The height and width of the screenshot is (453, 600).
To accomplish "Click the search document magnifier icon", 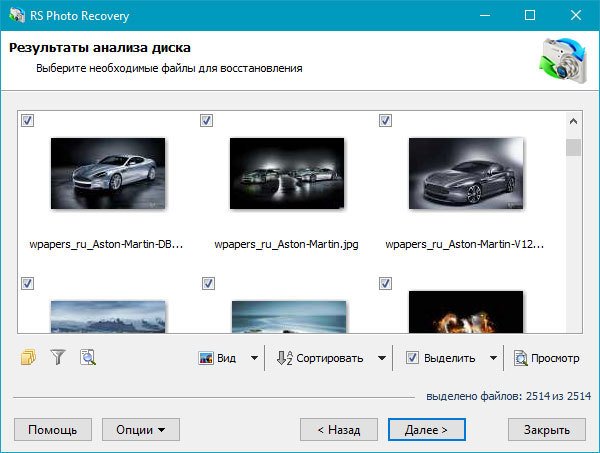I will [x=88, y=358].
